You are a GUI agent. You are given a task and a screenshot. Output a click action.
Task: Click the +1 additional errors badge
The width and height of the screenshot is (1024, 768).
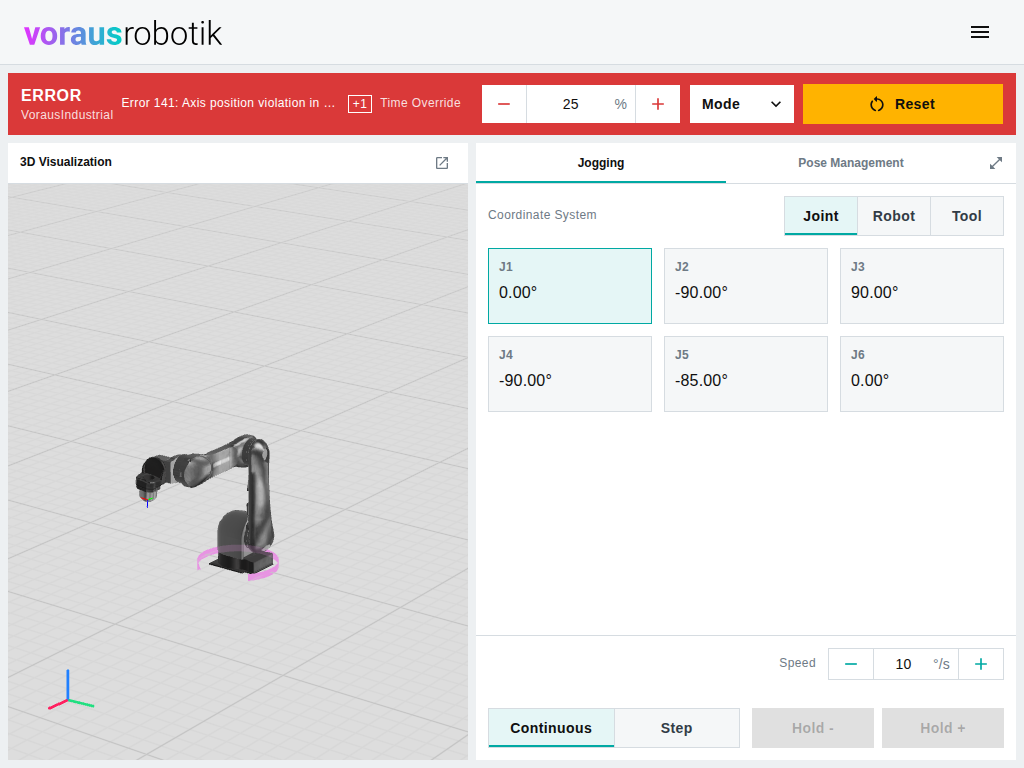click(360, 104)
